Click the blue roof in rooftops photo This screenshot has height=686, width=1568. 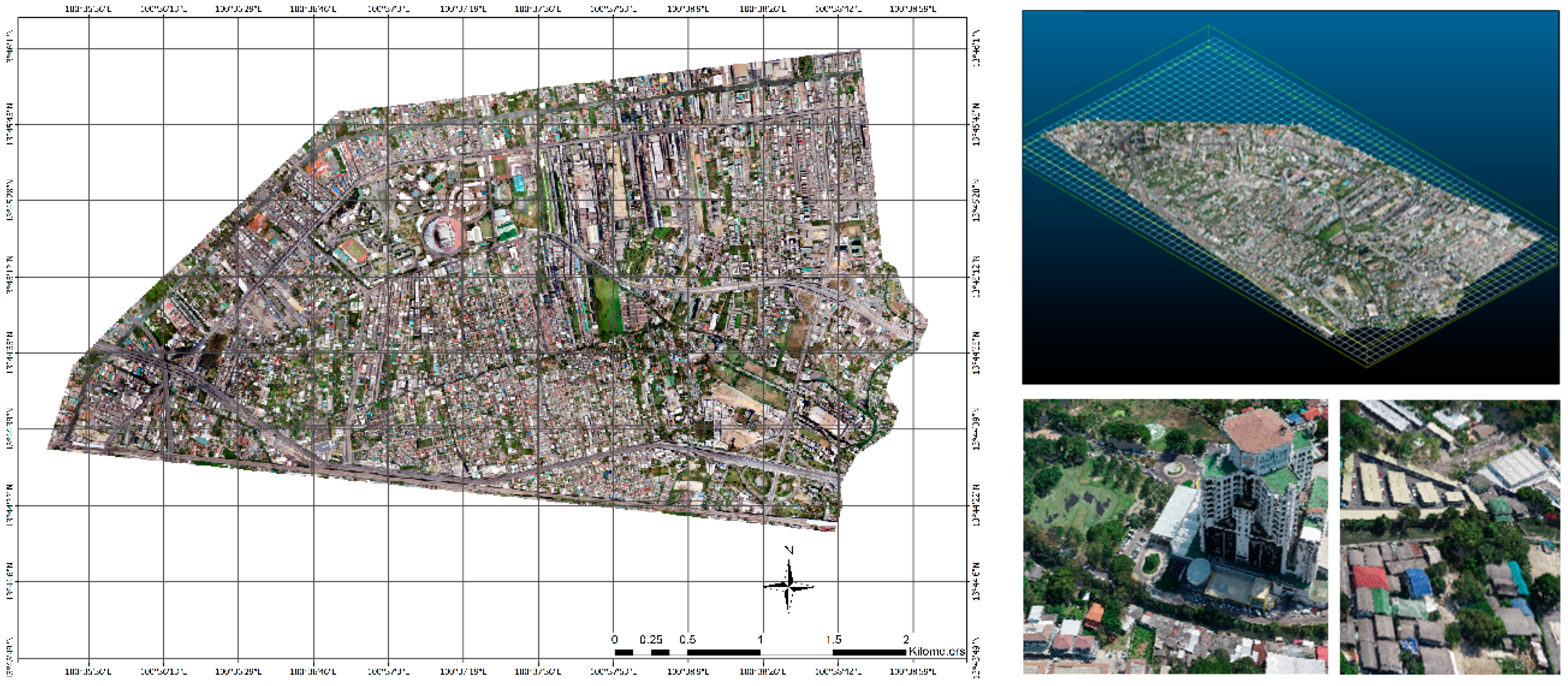point(1418,583)
